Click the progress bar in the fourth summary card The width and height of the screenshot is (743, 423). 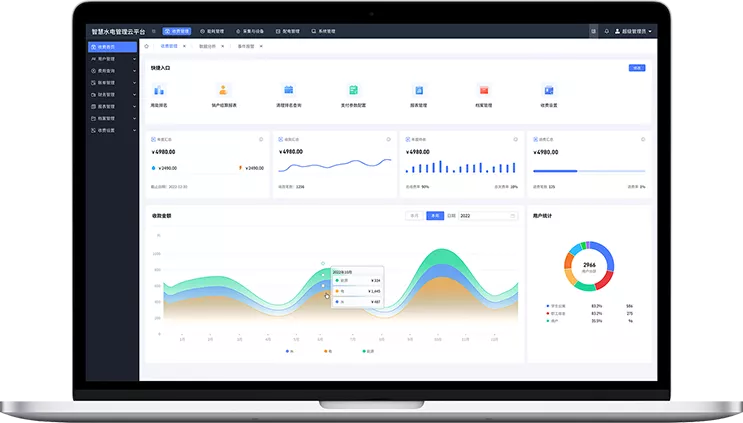pyautogui.click(x=589, y=171)
